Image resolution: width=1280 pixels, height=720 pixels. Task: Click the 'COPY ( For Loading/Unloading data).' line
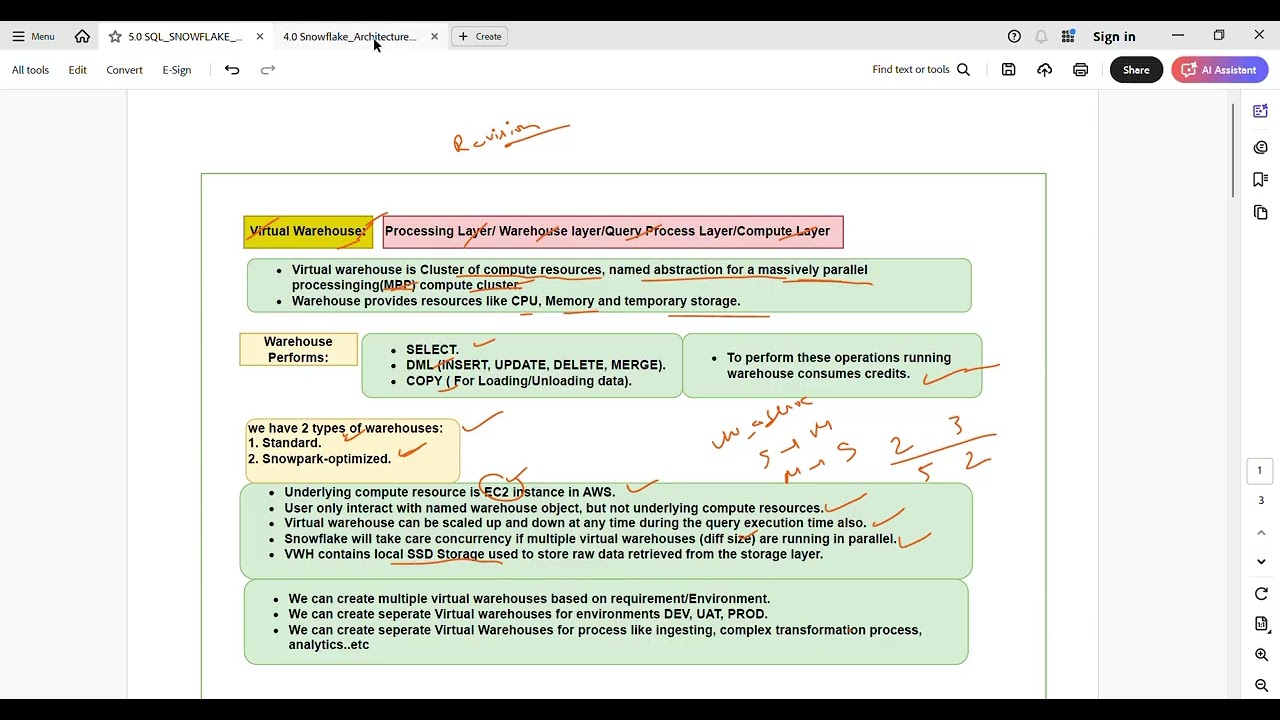tap(519, 381)
